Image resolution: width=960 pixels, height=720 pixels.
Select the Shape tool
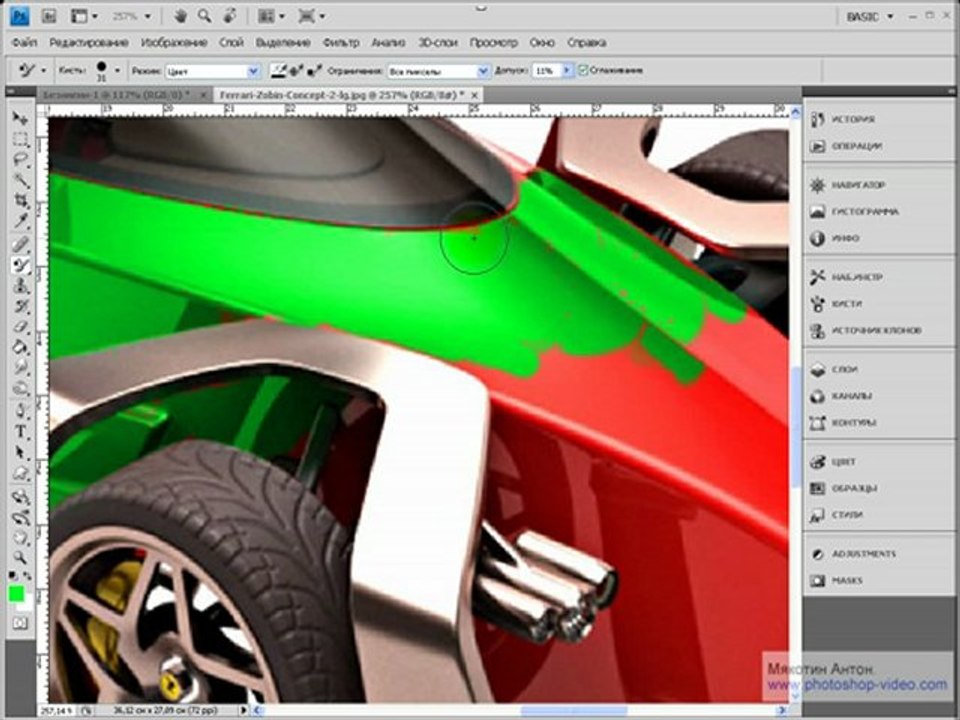point(21,473)
